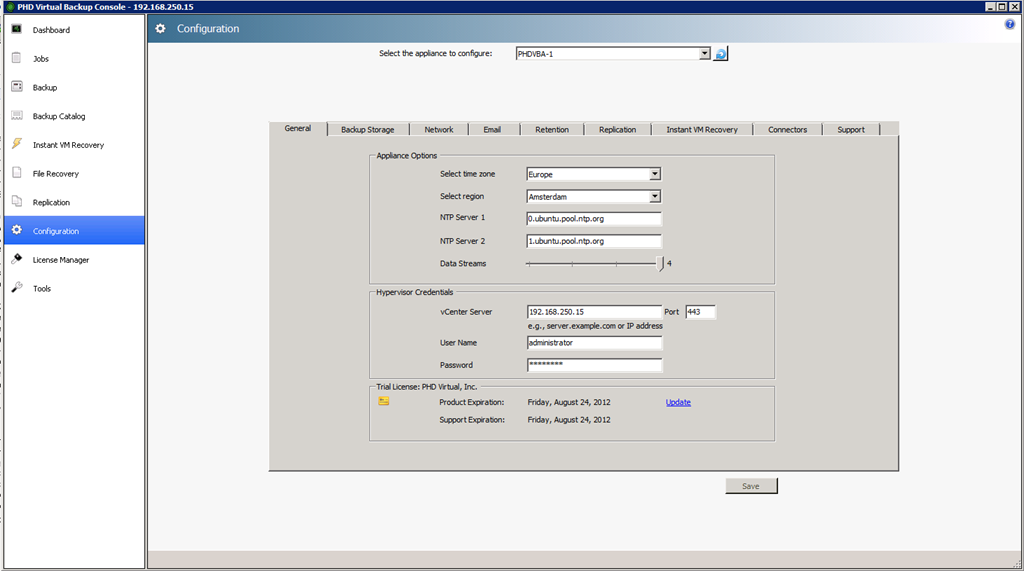The height and width of the screenshot is (571, 1024).
Task: Open the appliance selection dropdown PHDVBA-1
Action: 613,54
